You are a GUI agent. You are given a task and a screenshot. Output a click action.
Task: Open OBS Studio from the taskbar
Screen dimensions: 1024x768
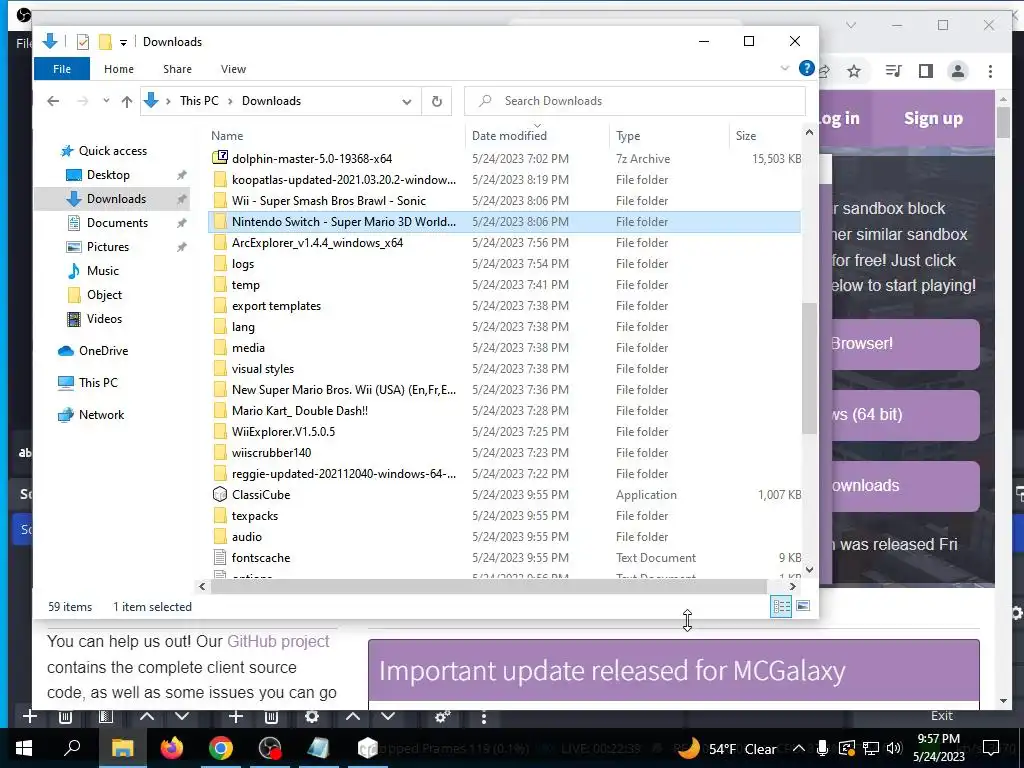click(x=270, y=748)
